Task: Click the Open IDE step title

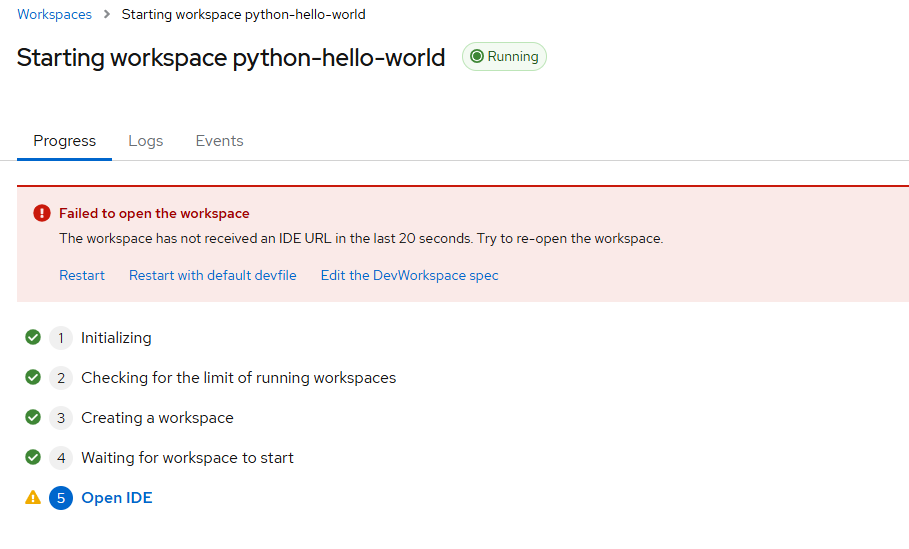Action: [117, 498]
